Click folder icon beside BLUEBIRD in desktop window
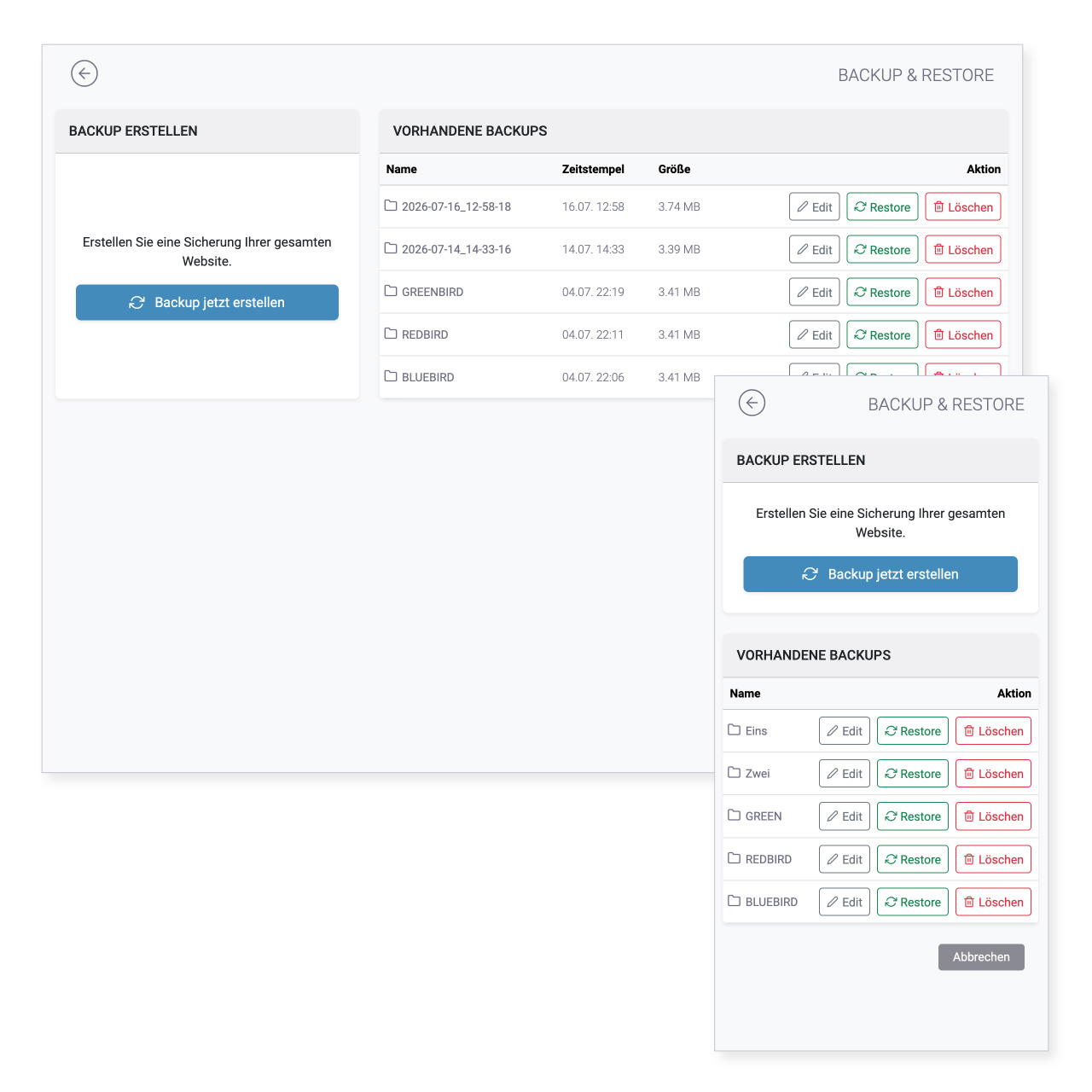1092x1092 pixels. [391, 376]
